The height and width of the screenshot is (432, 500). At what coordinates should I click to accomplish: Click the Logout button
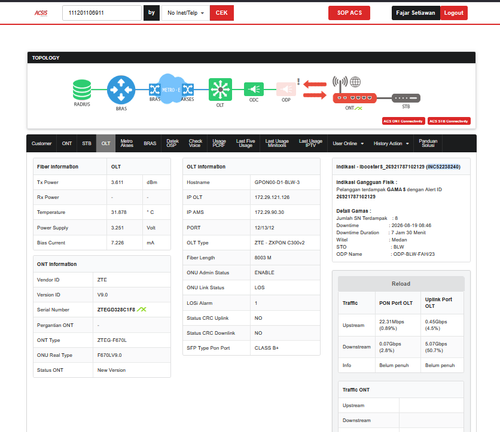454,13
